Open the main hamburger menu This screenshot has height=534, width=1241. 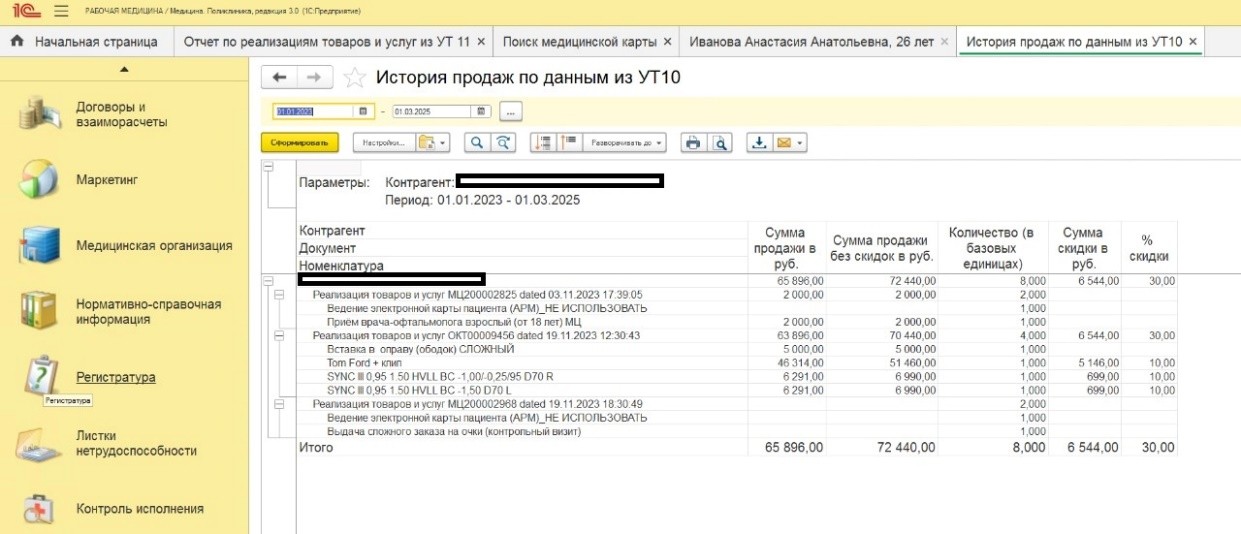(61, 11)
